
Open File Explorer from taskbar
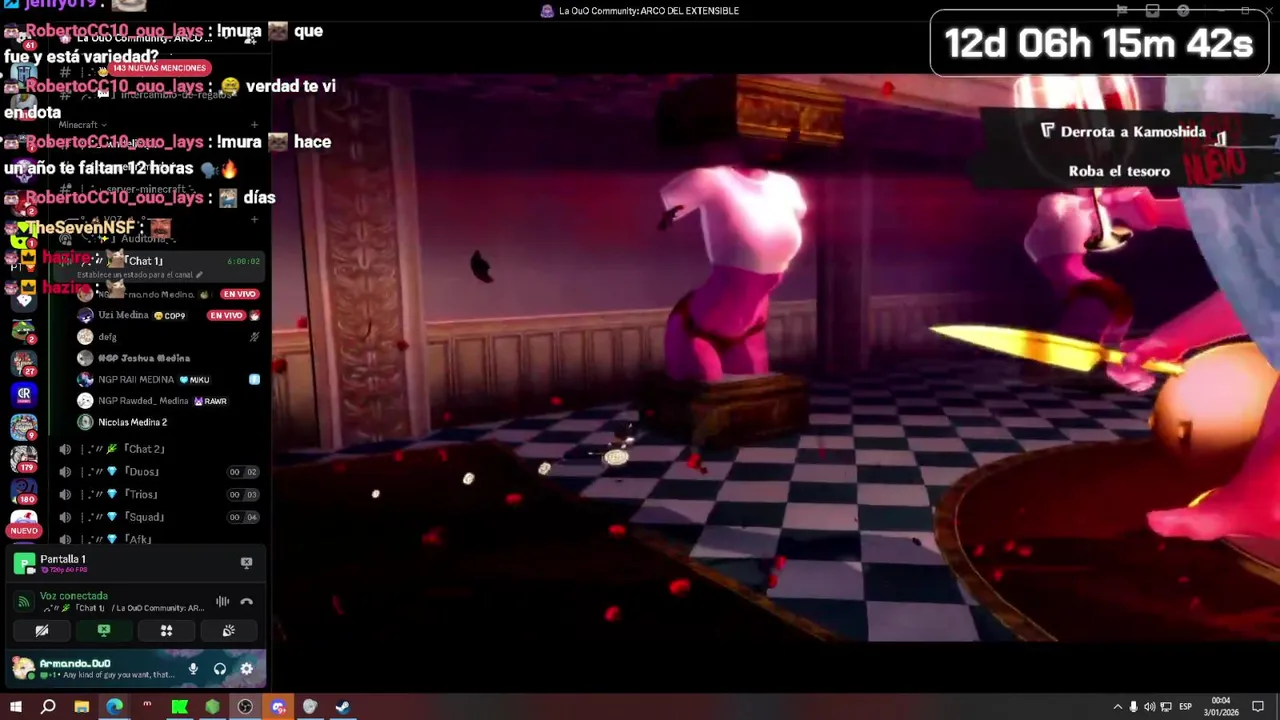[82, 707]
